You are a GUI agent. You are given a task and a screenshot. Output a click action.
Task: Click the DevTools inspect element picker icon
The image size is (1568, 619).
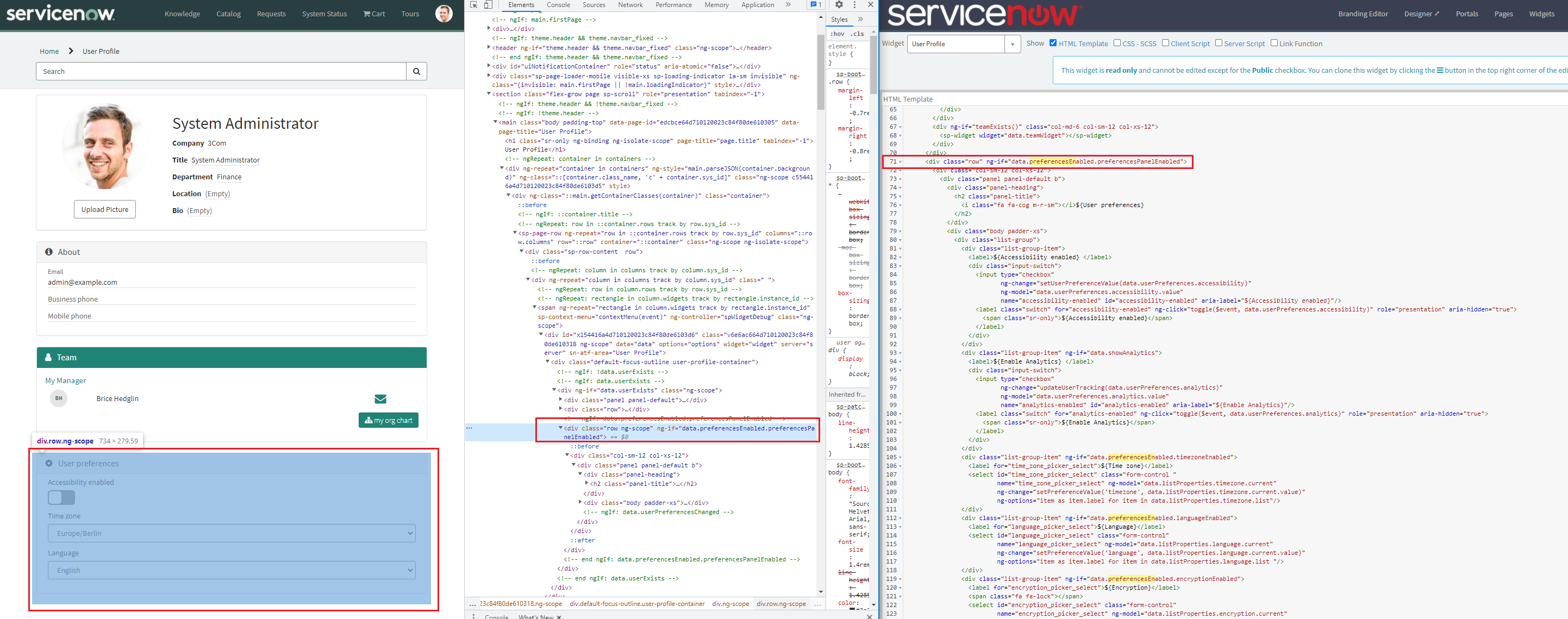[474, 5]
